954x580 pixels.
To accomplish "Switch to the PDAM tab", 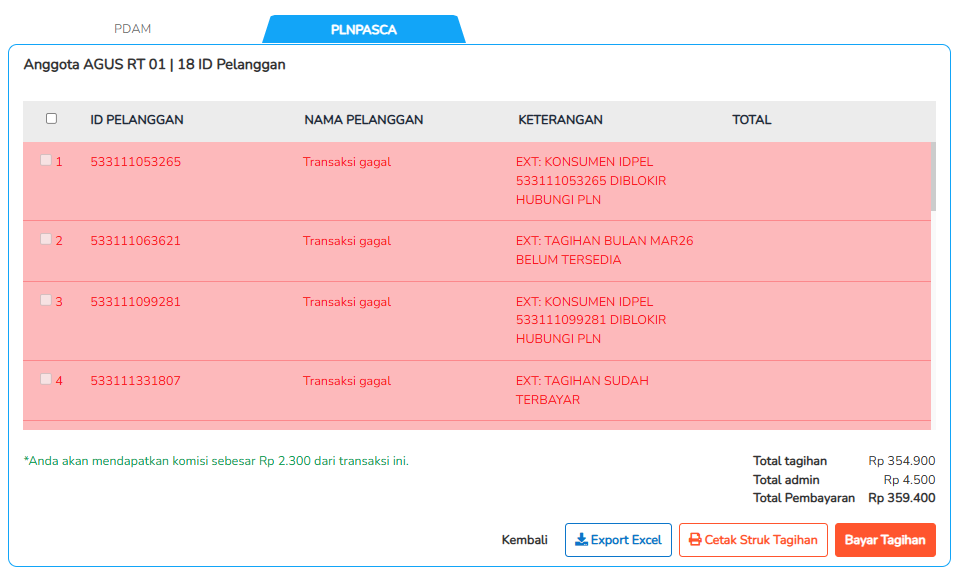I will pyautogui.click(x=133, y=29).
